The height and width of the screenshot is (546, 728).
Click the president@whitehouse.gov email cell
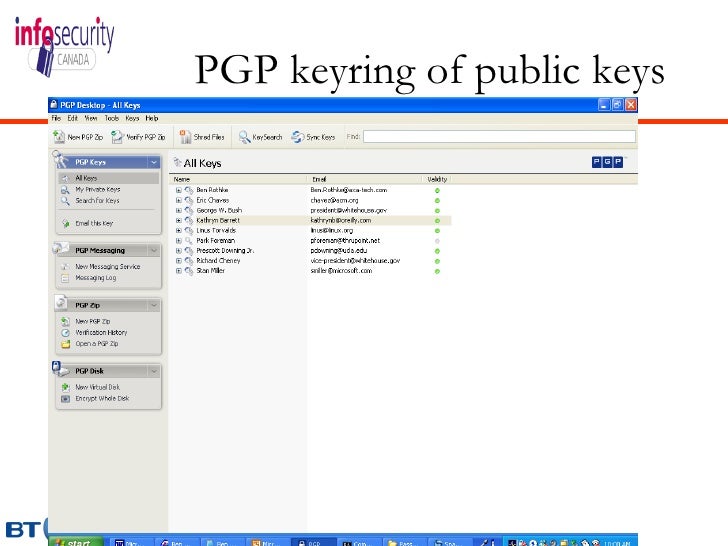(348, 210)
